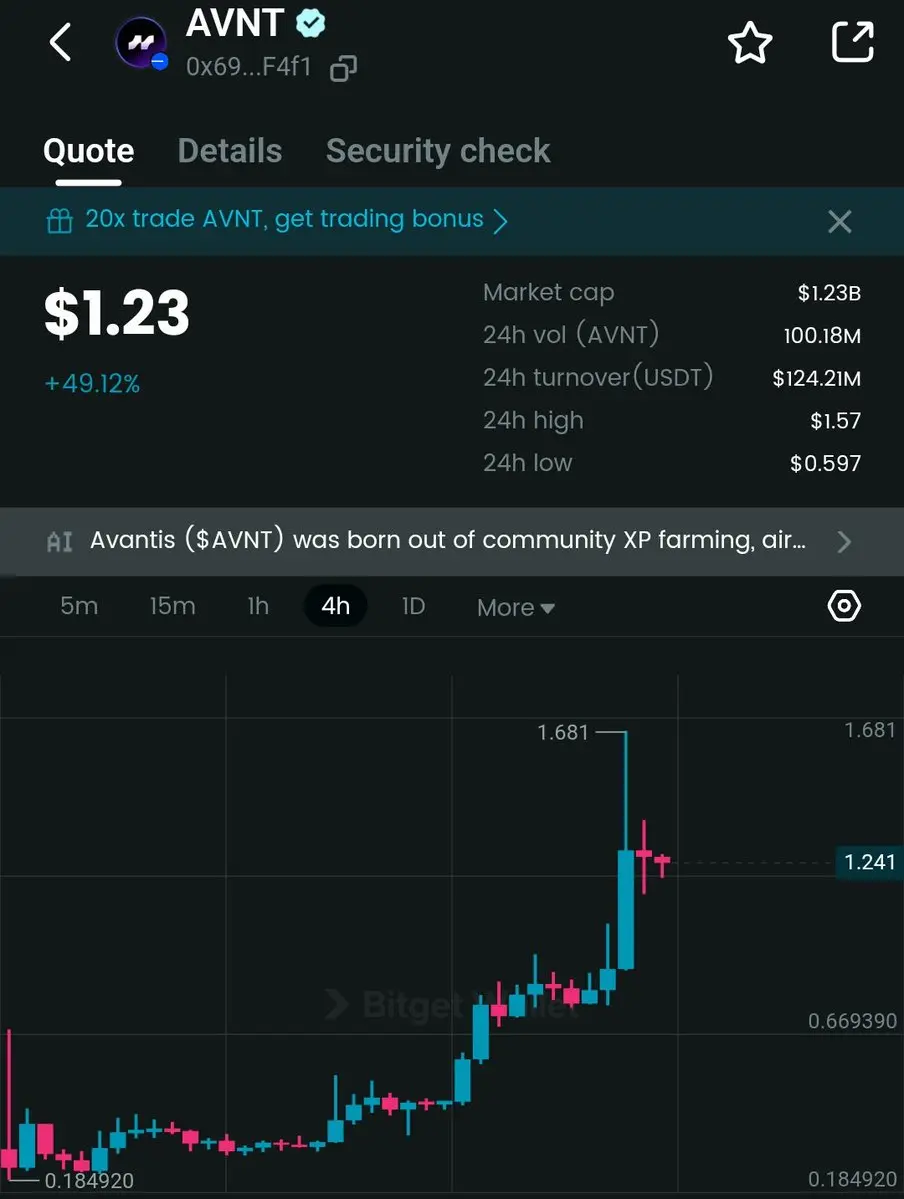Switch chart to 1D interval
The height and width of the screenshot is (1199, 904).
pyautogui.click(x=413, y=606)
